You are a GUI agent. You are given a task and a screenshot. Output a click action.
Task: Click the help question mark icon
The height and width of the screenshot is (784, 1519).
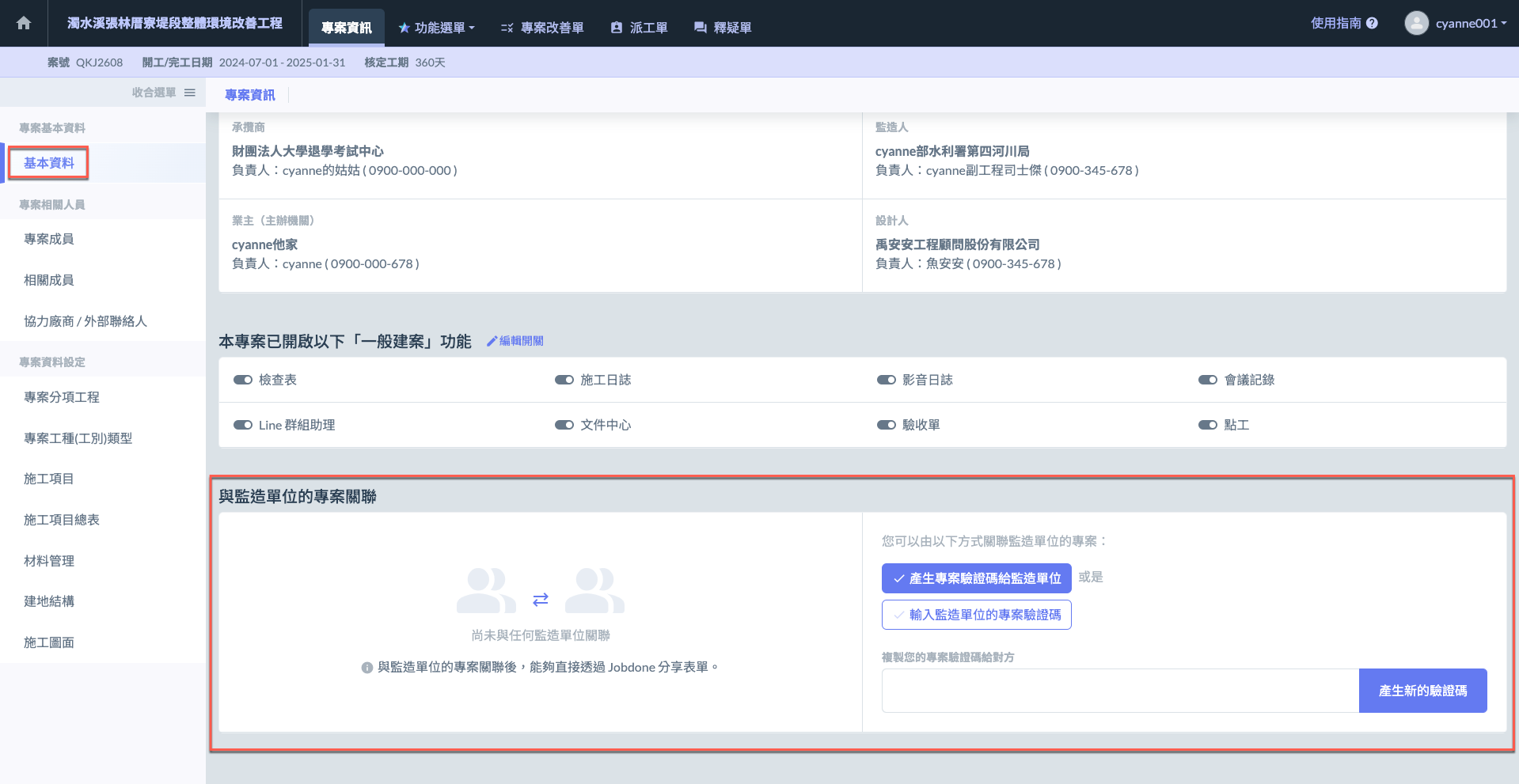1372,23
